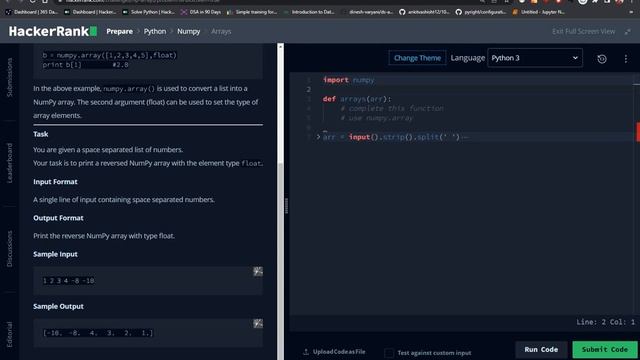Click the Run Code button
The image size is (640, 360).
(x=541, y=350)
